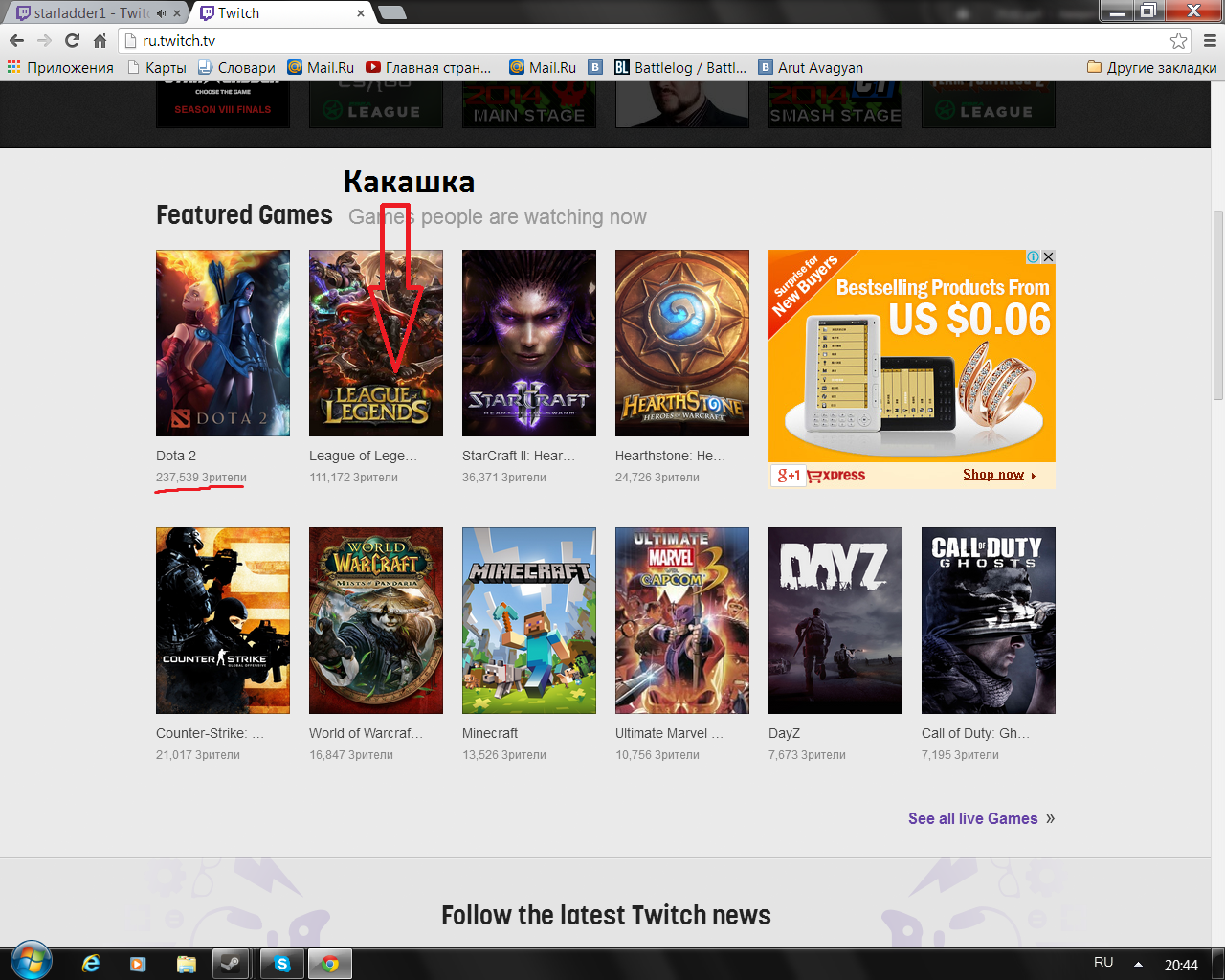The width and height of the screenshot is (1225, 980).
Task: Open the DayZ game cover
Action: [x=835, y=620]
